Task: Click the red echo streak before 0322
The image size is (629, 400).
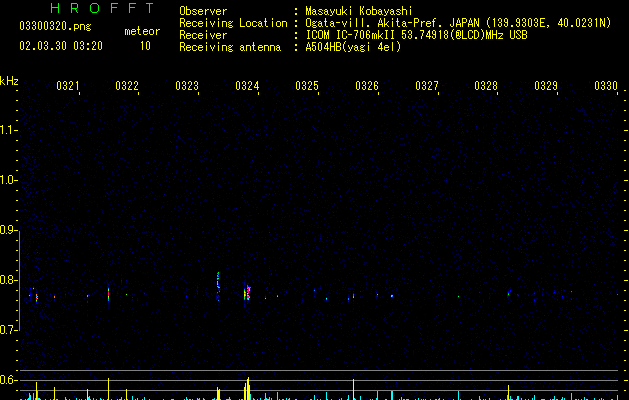Action: tap(108, 294)
